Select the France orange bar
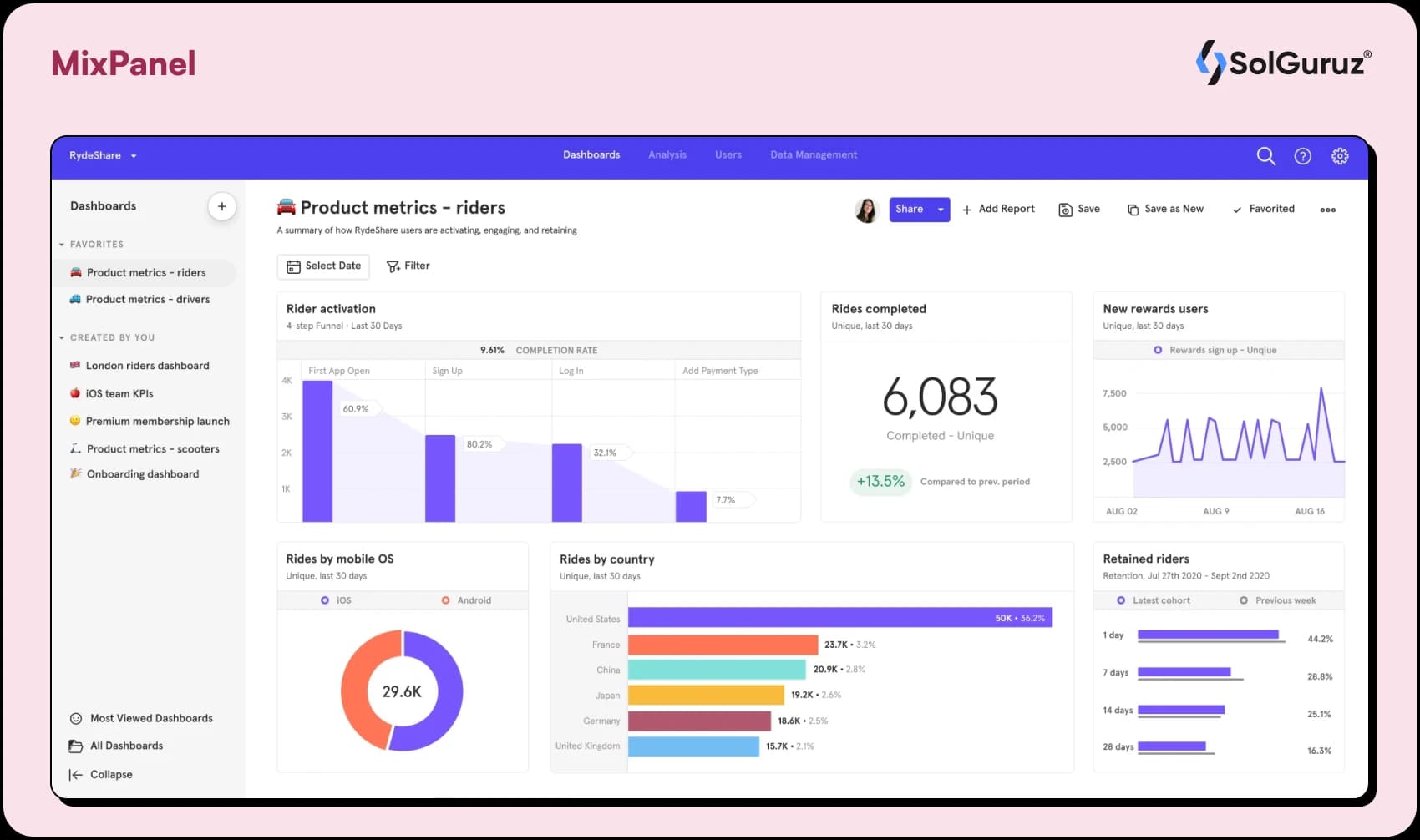This screenshot has height=840, width=1420. point(723,645)
